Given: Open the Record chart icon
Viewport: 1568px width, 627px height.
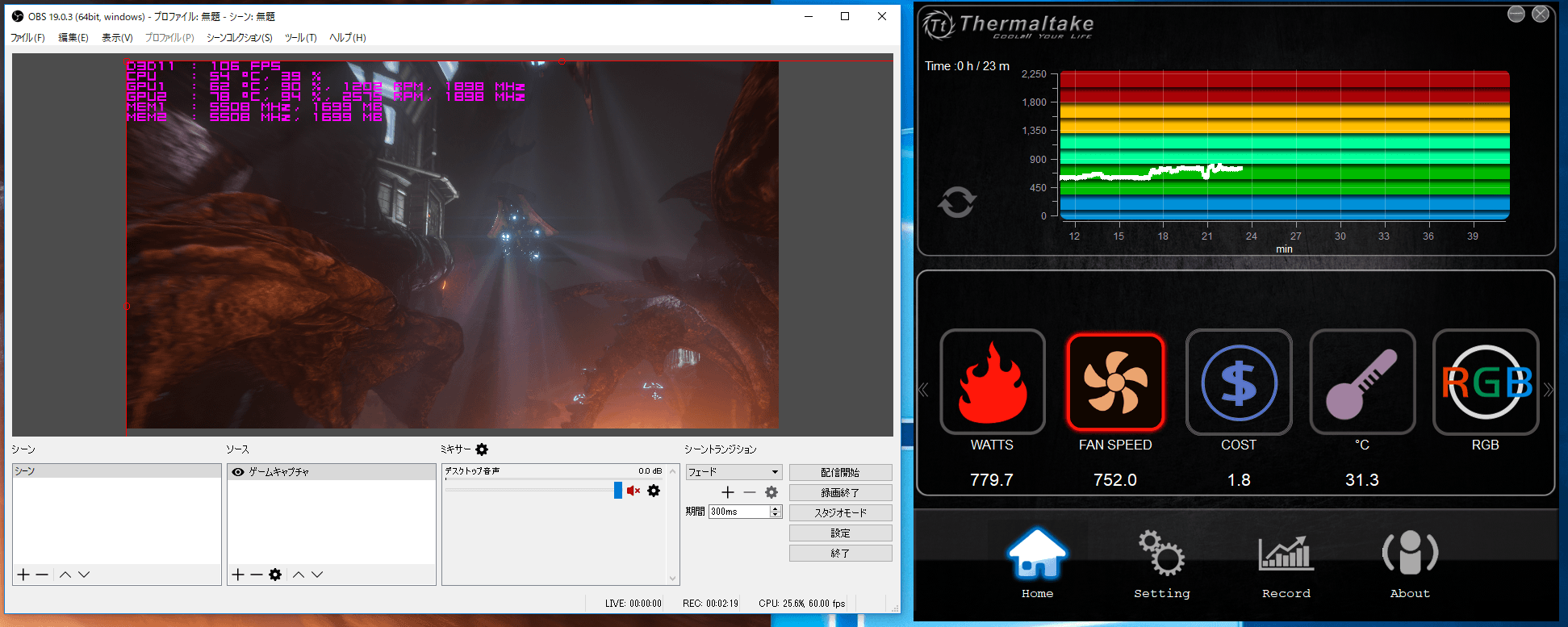Looking at the screenshot, I should pyautogui.click(x=1286, y=564).
